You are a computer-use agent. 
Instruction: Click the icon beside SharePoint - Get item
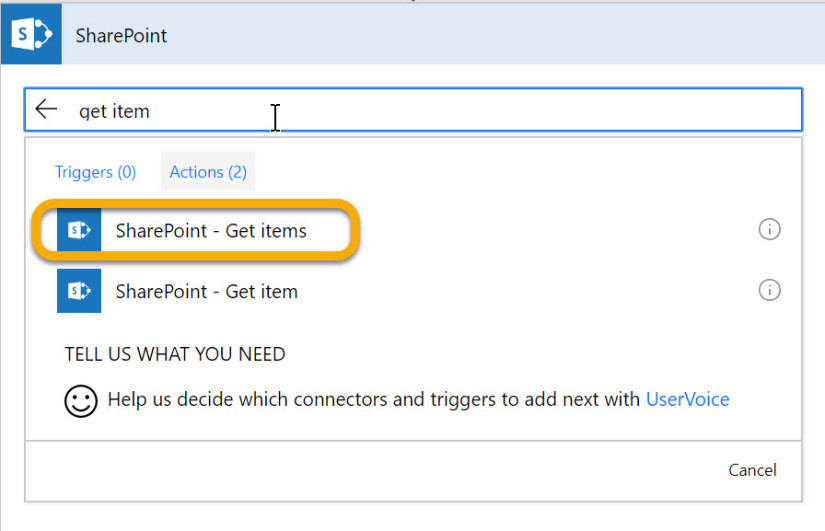(79, 291)
